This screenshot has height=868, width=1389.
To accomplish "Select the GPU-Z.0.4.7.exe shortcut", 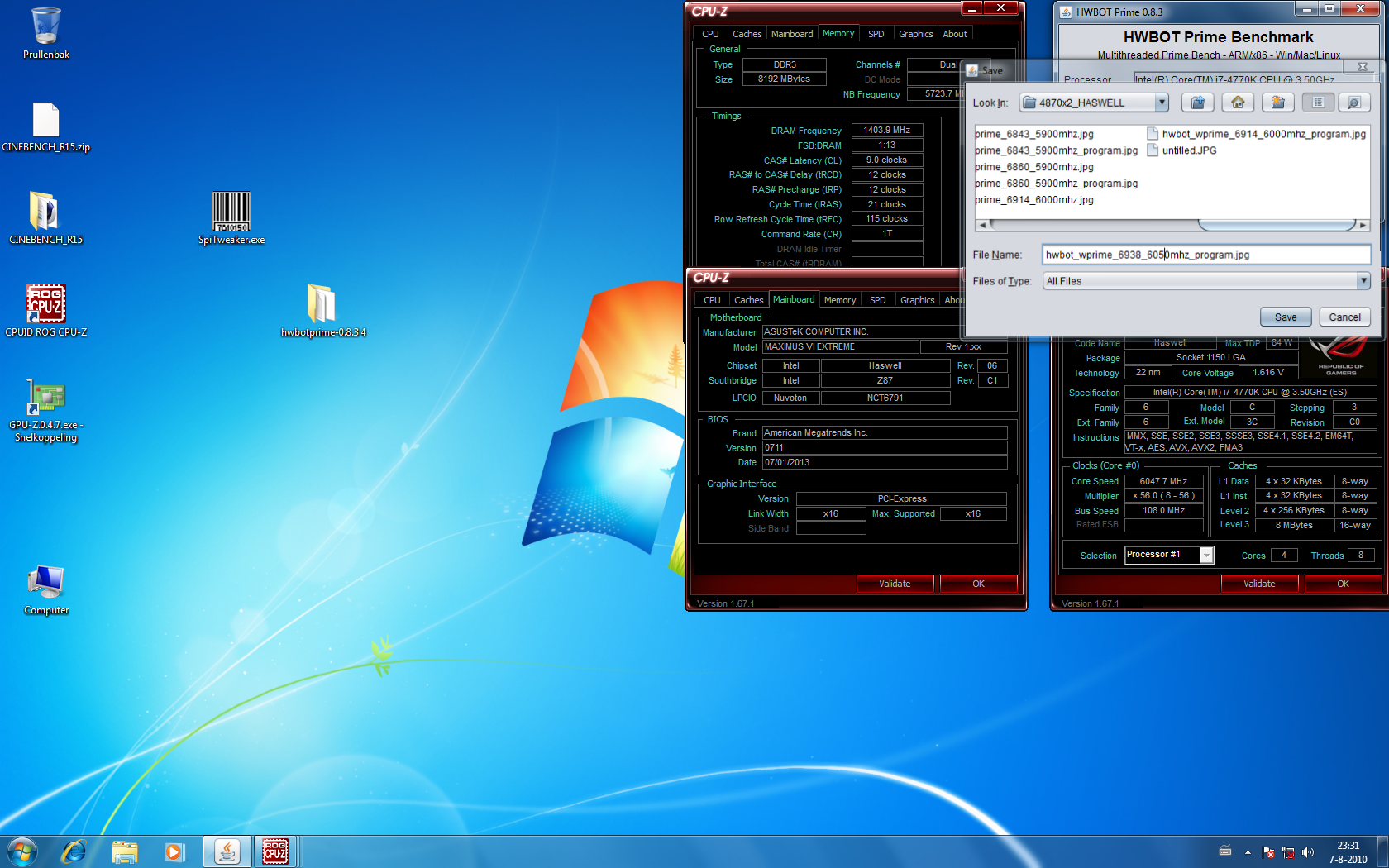I will click(x=46, y=410).
